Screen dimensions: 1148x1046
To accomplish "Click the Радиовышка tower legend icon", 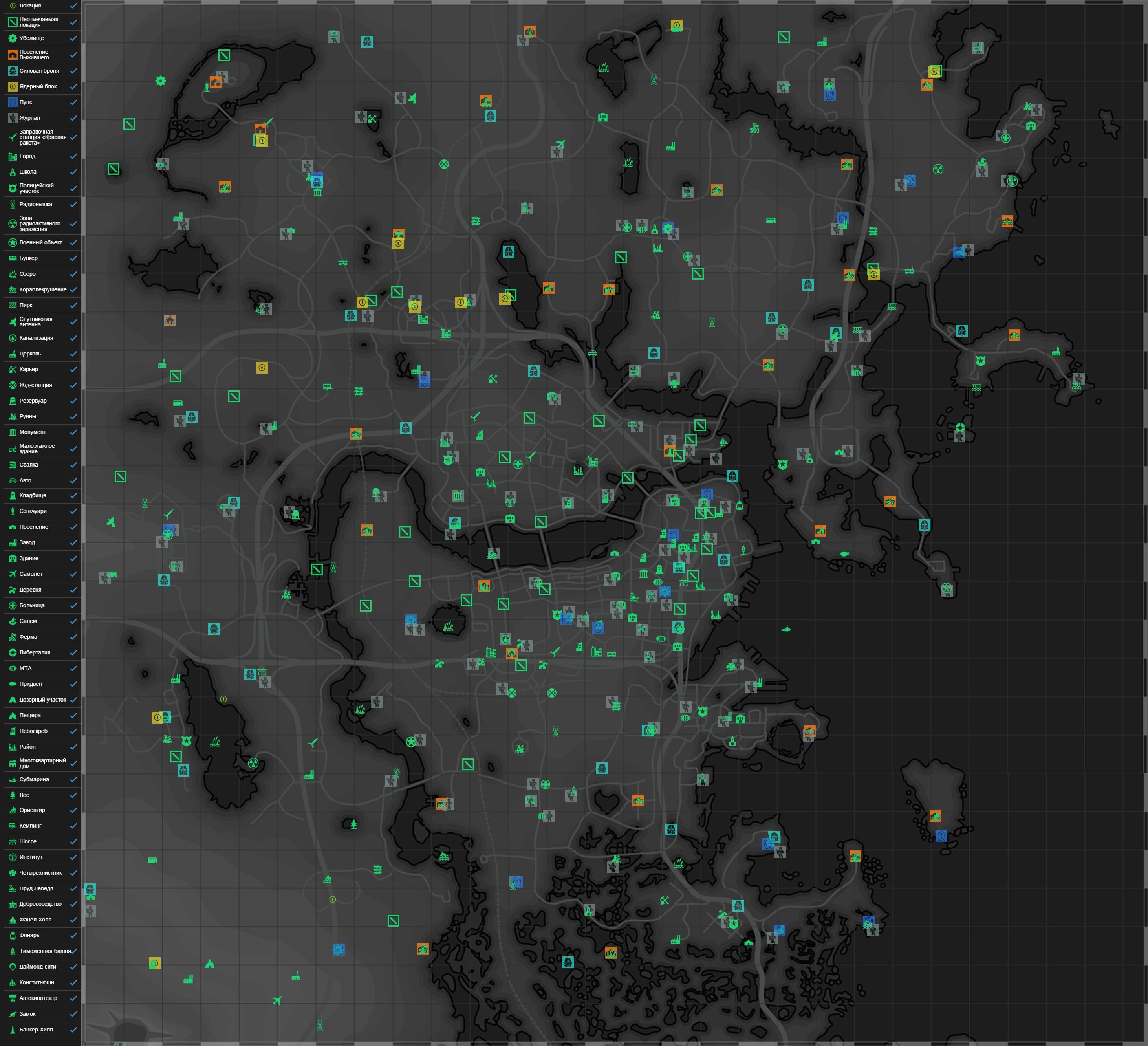I will pos(13,204).
